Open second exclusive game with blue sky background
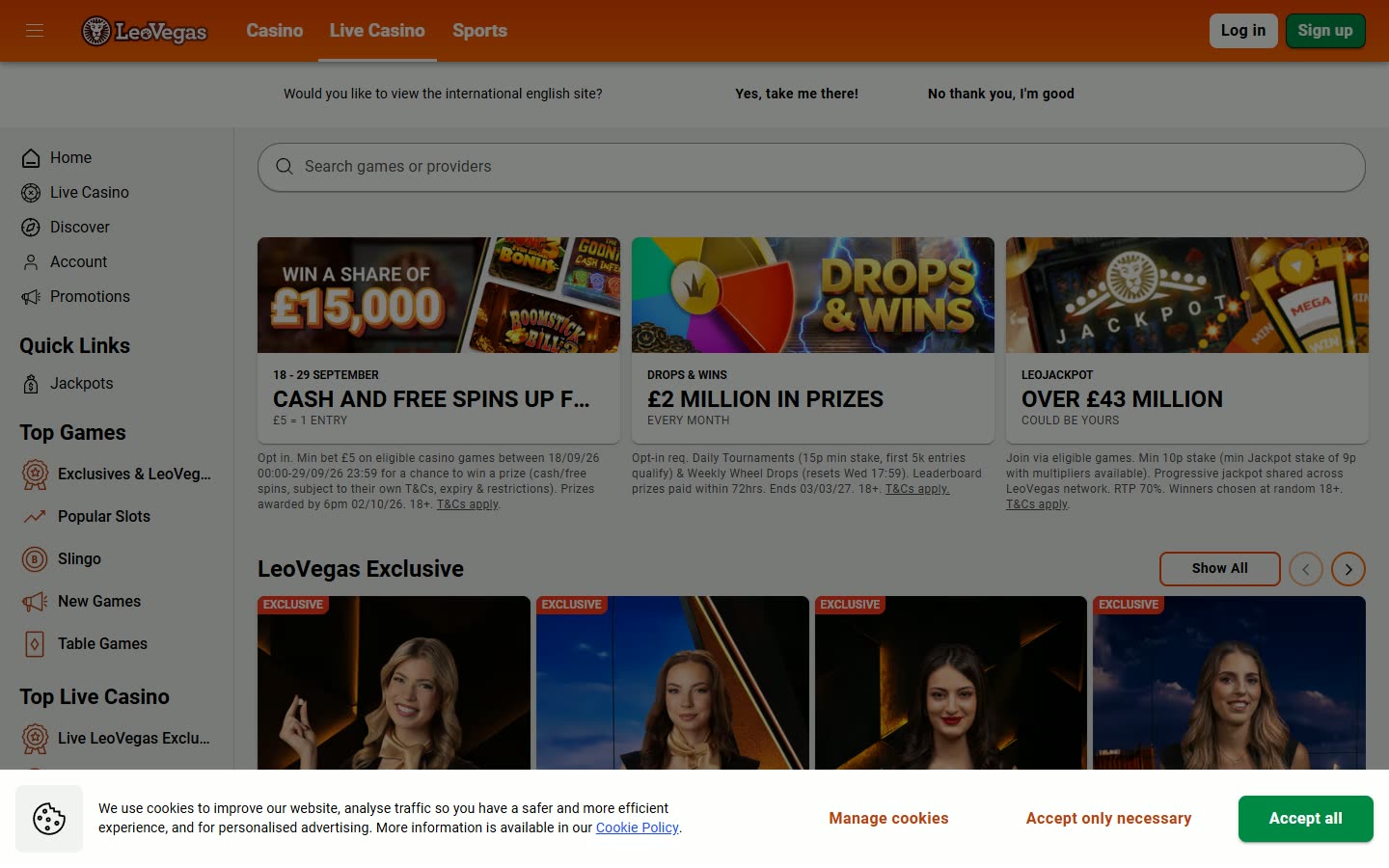Viewport: 1389px width, 868px height. (x=672, y=683)
